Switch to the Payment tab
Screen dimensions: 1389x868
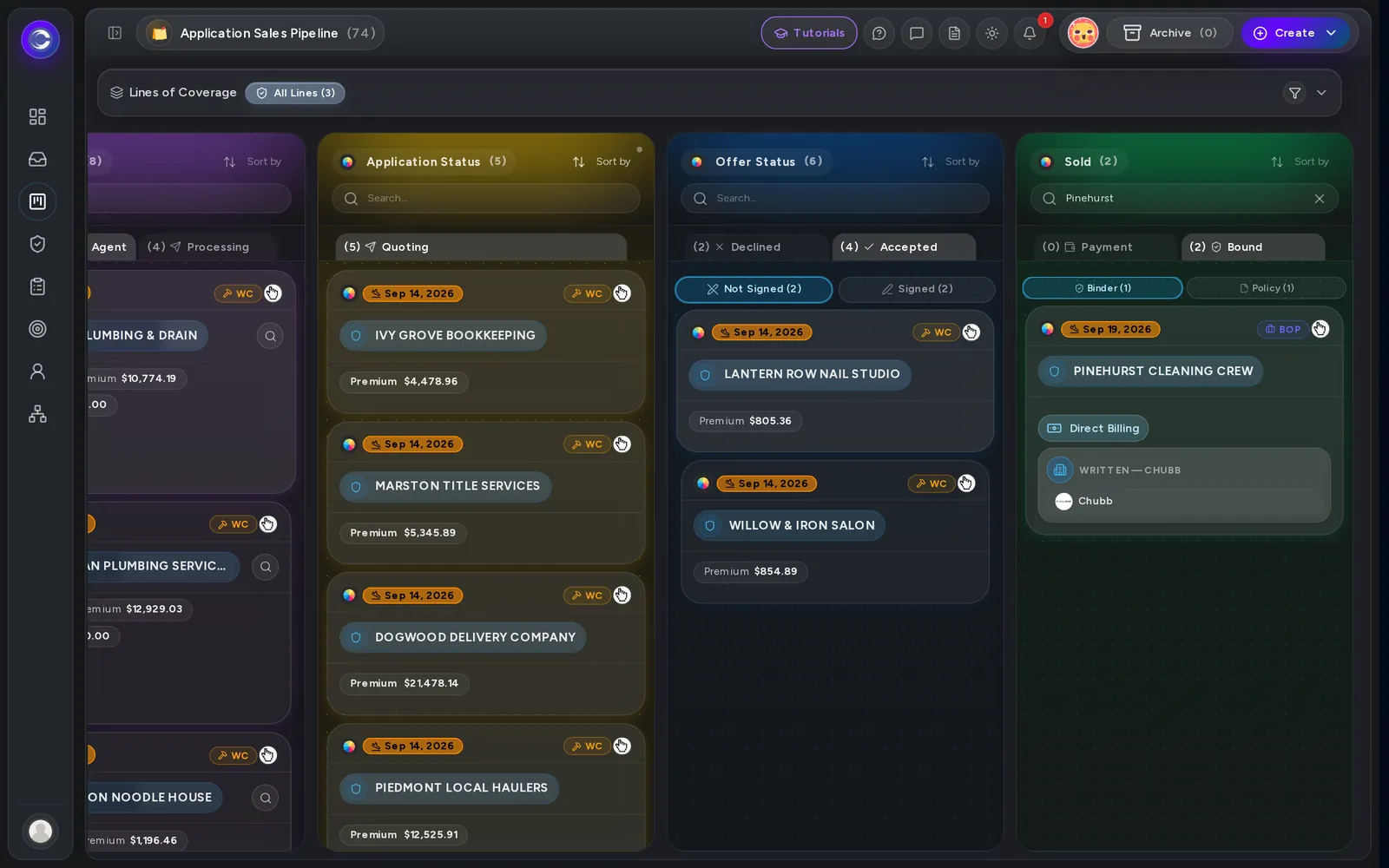click(x=1105, y=247)
